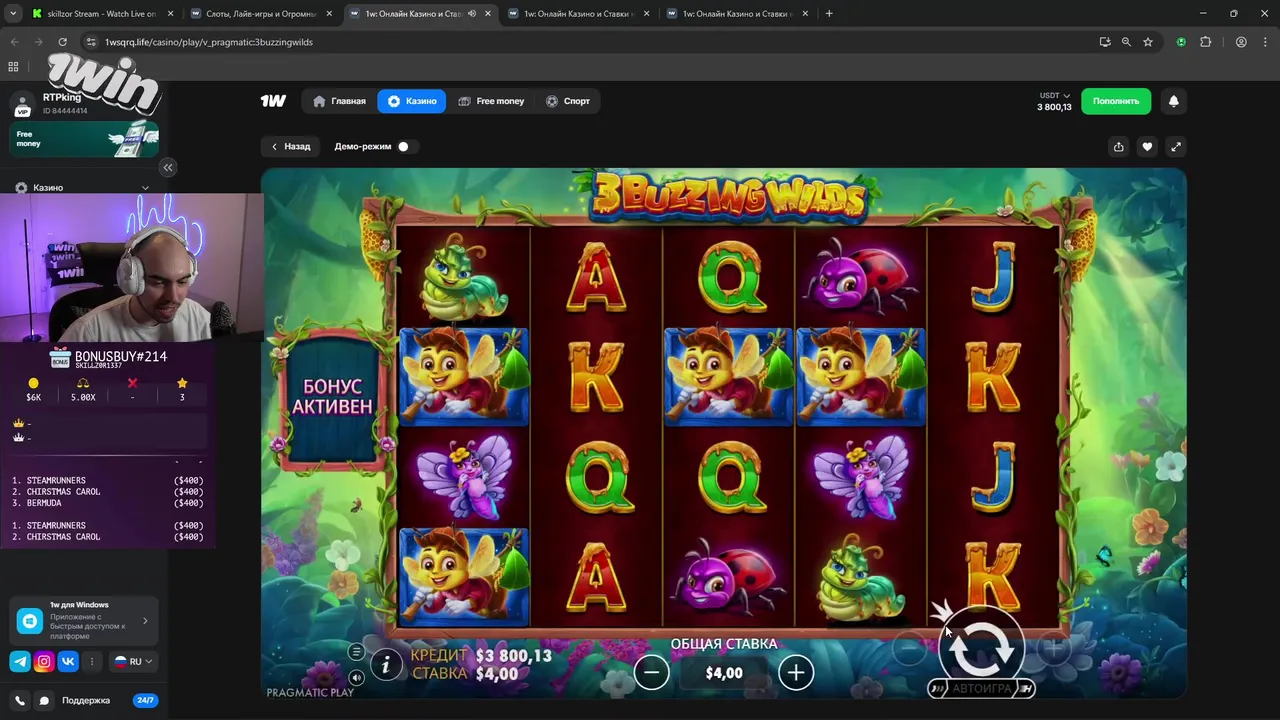Image resolution: width=1280 pixels, height=720 pixels.
Task: Click the 1W logo in header
Action: tap(273, 101)
